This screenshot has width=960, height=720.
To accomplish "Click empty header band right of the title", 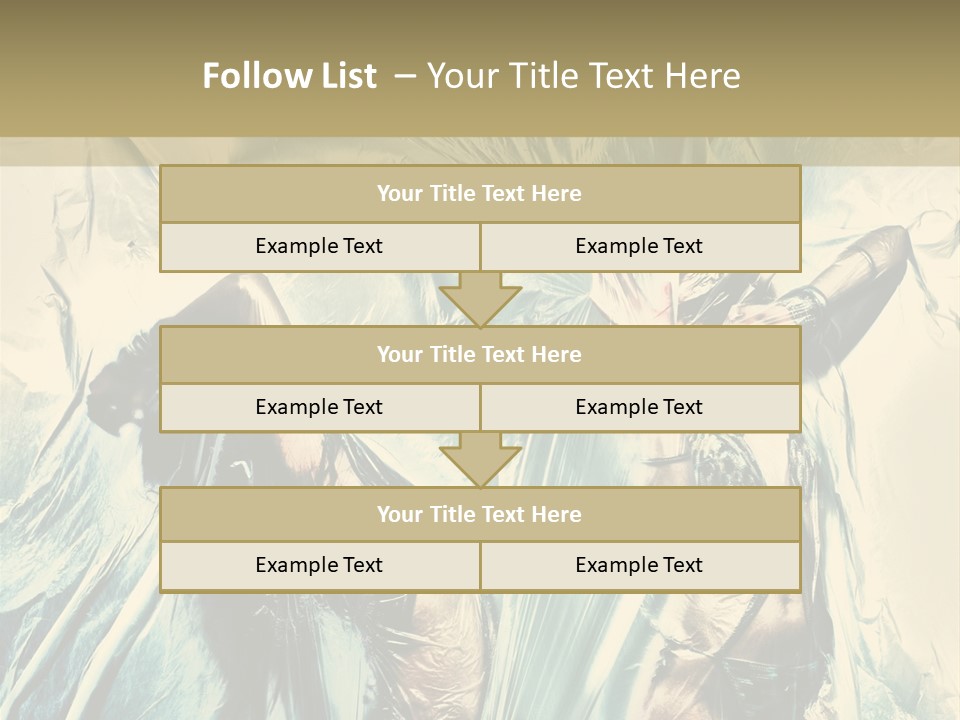I will click(x=860, y=76).
